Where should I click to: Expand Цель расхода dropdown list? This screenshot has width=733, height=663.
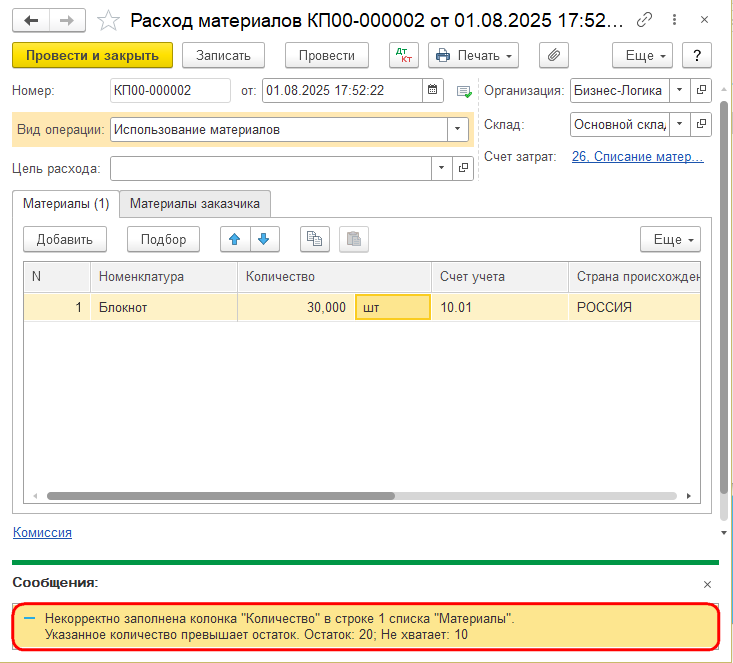pos(442,168)
